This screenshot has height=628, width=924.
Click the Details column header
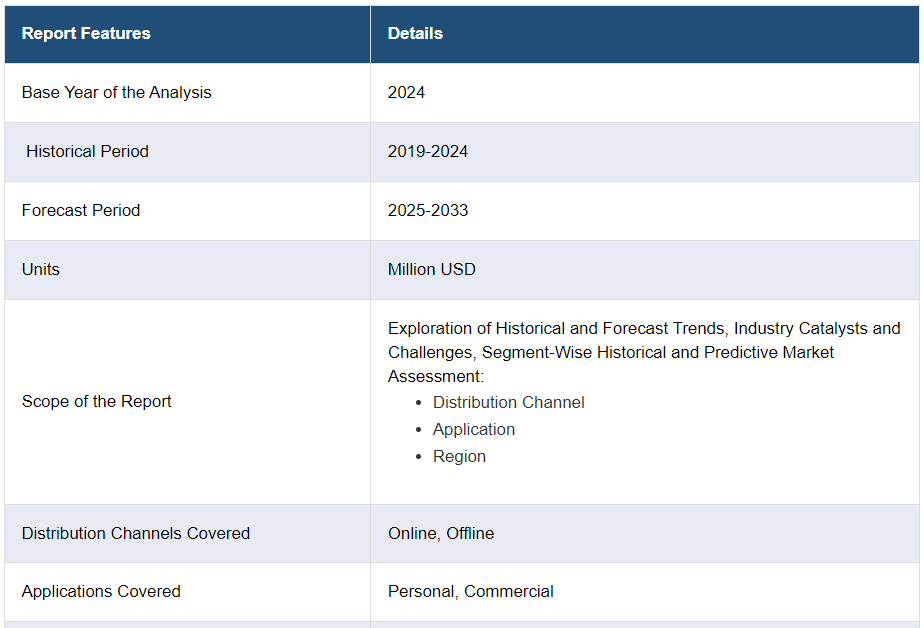415,33
